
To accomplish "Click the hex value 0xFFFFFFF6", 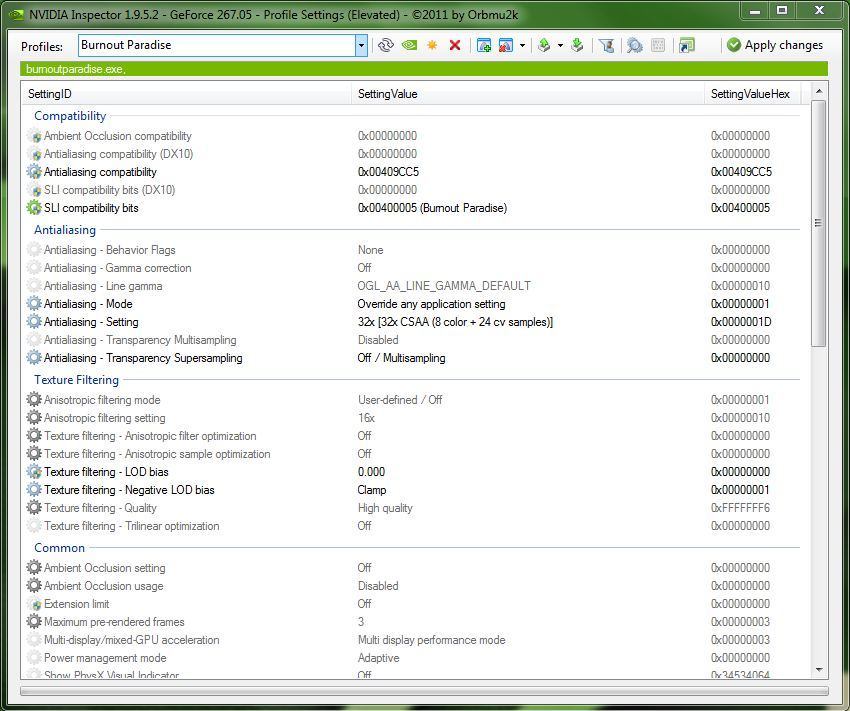I will [x=740, y=507].
